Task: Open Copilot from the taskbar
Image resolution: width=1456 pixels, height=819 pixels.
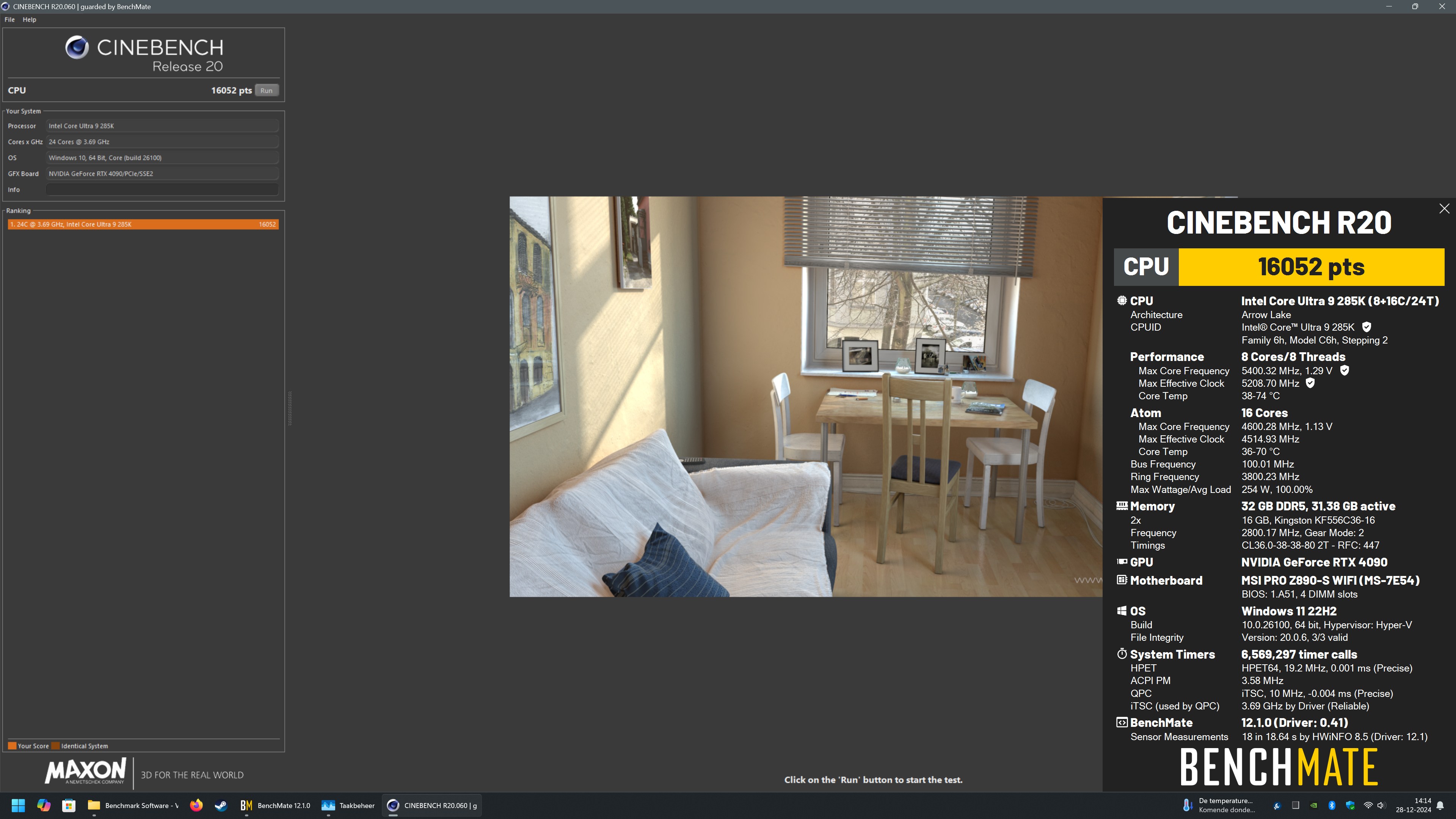Action: (x=44, y=805)
